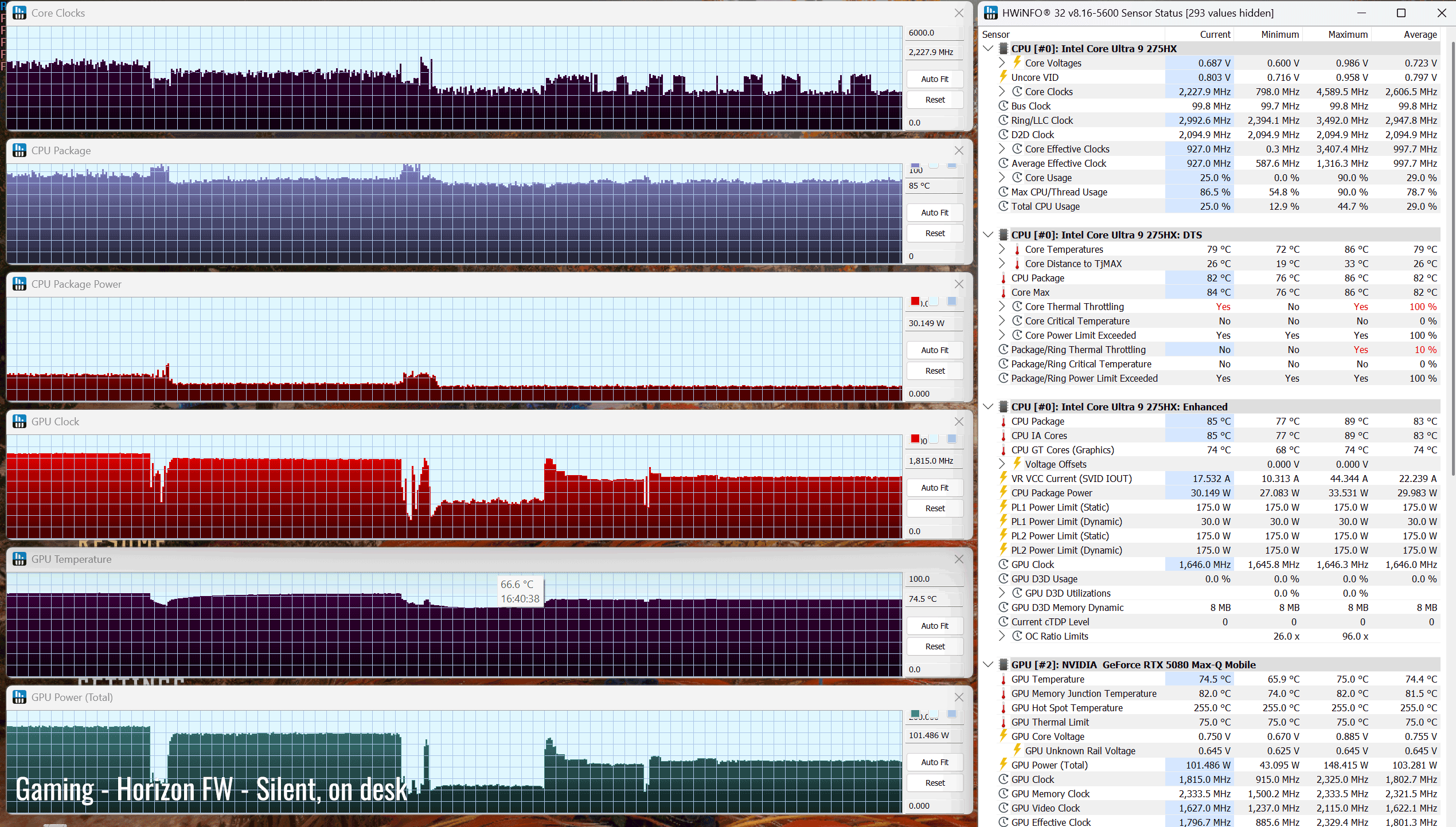Expand the OC Ratio Limits row

(1002, 636)
